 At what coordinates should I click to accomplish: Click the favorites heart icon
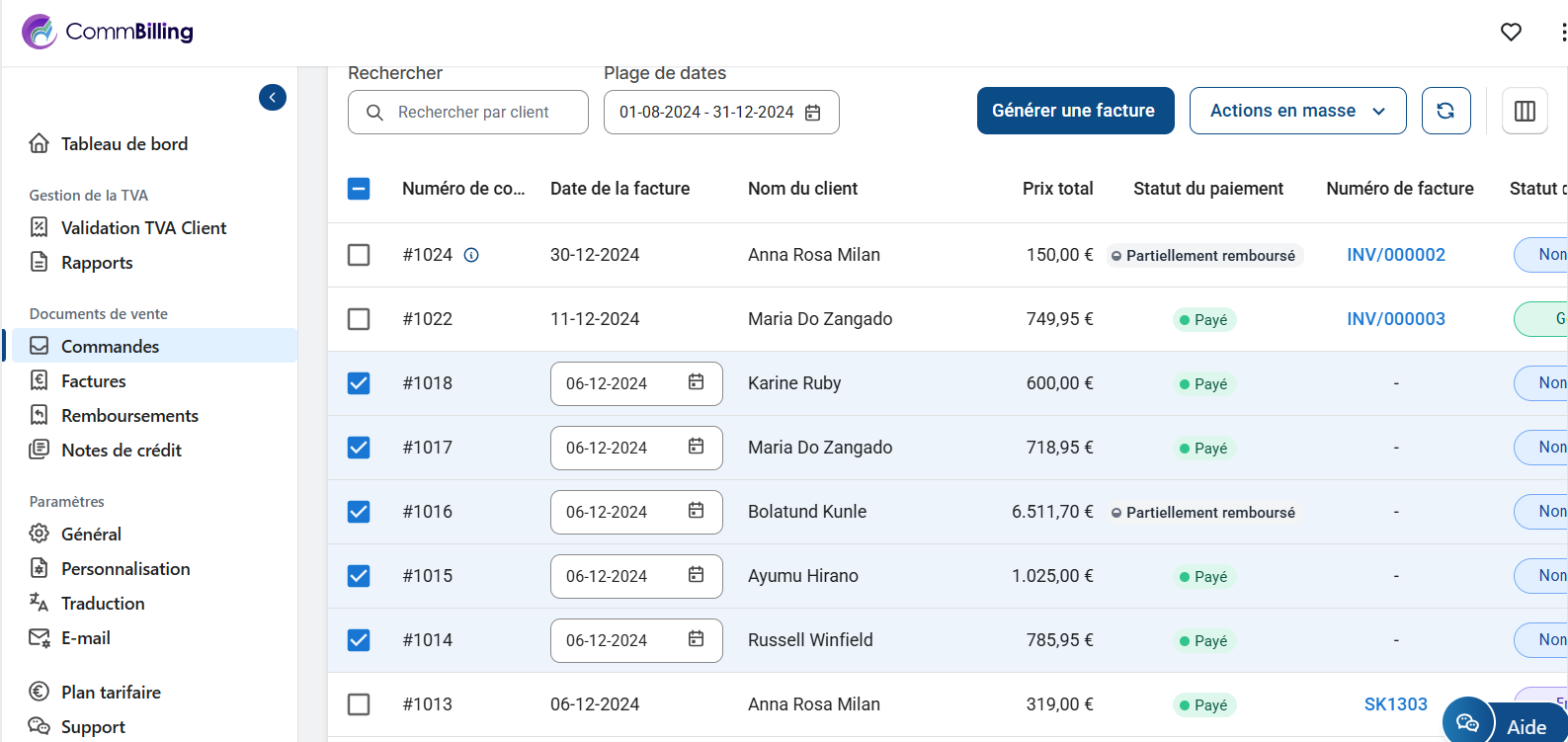(x=1511, y=33)
